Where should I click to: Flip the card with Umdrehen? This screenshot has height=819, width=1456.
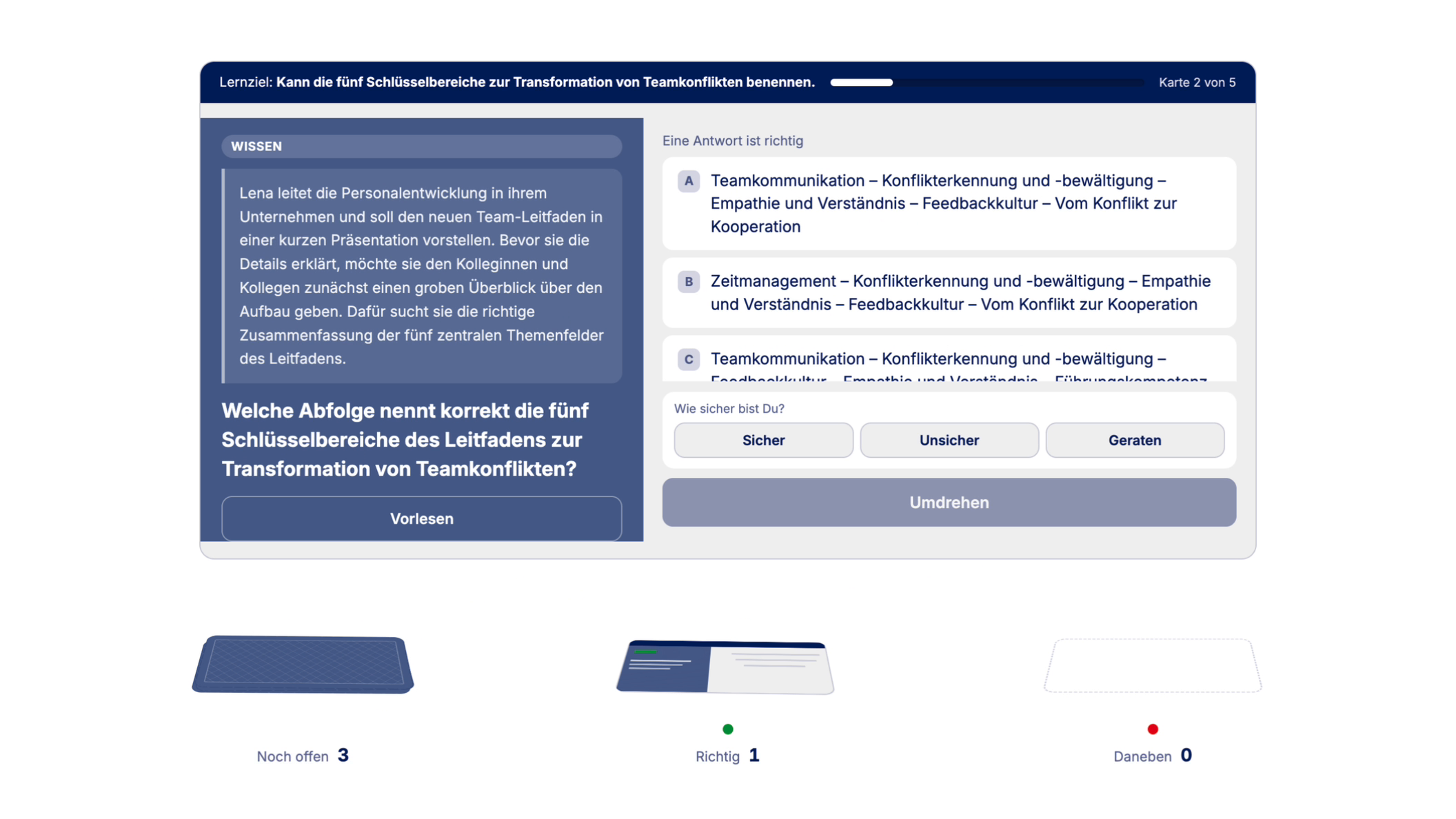[949, 503]
